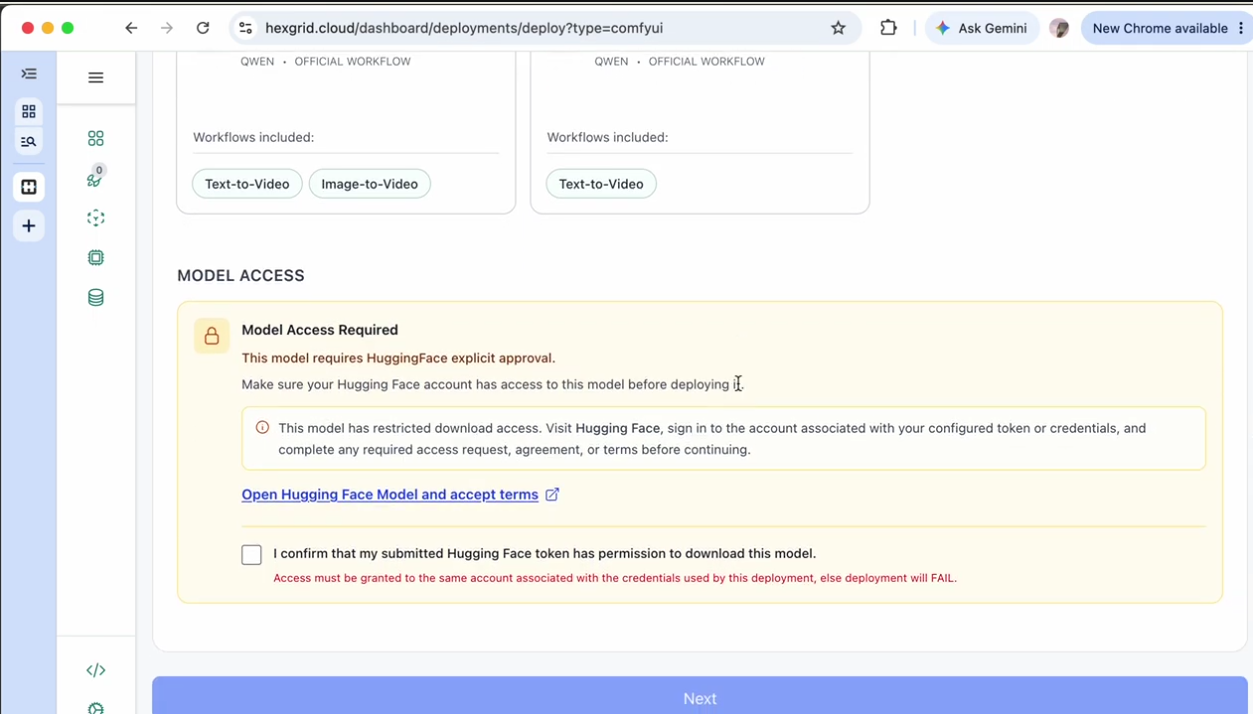Click the red deployment will FAIL warning text
Viewport: 1253px width, 714px height.
tap(615, 578)
